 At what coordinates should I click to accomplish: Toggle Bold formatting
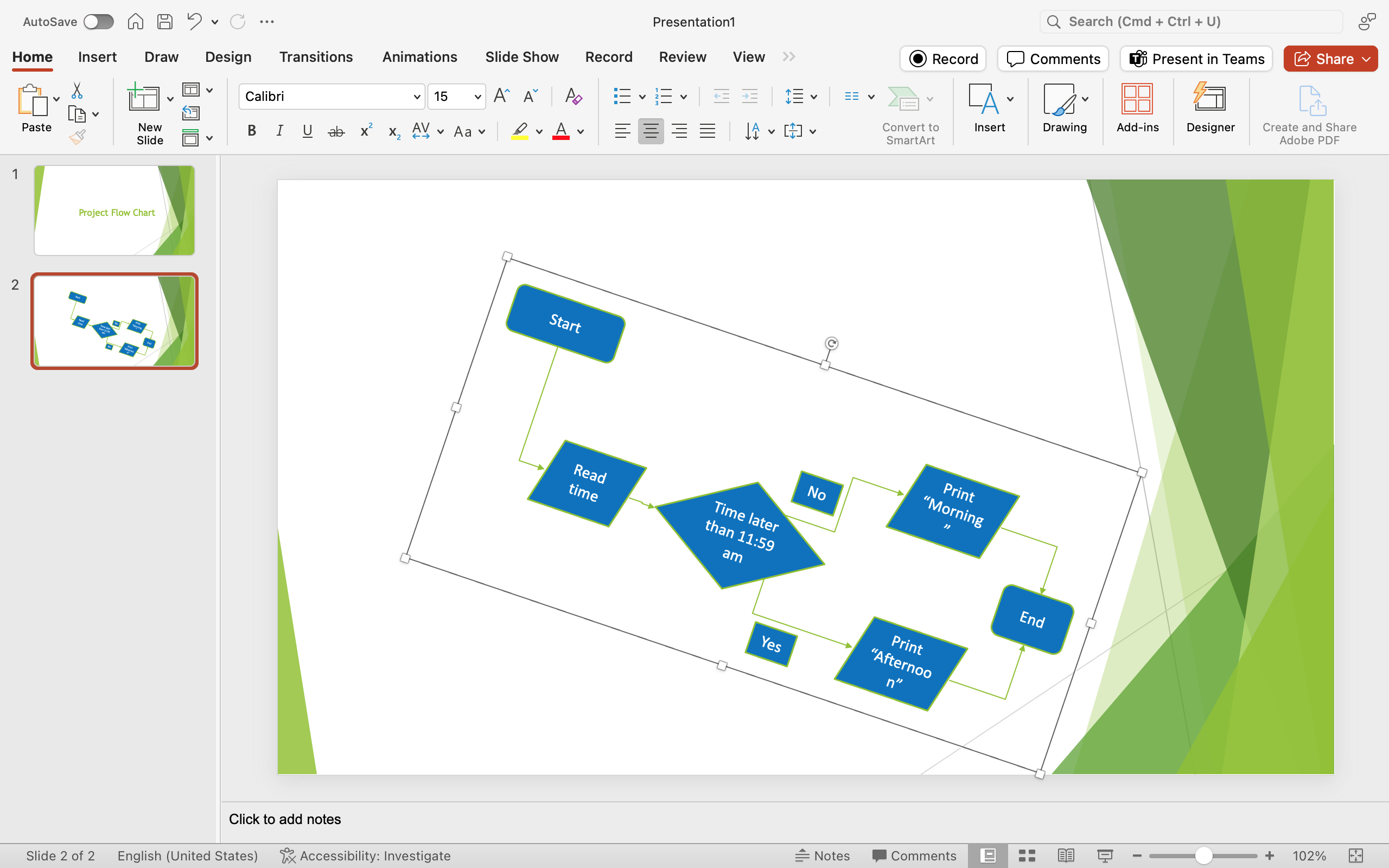coord(251,131)
